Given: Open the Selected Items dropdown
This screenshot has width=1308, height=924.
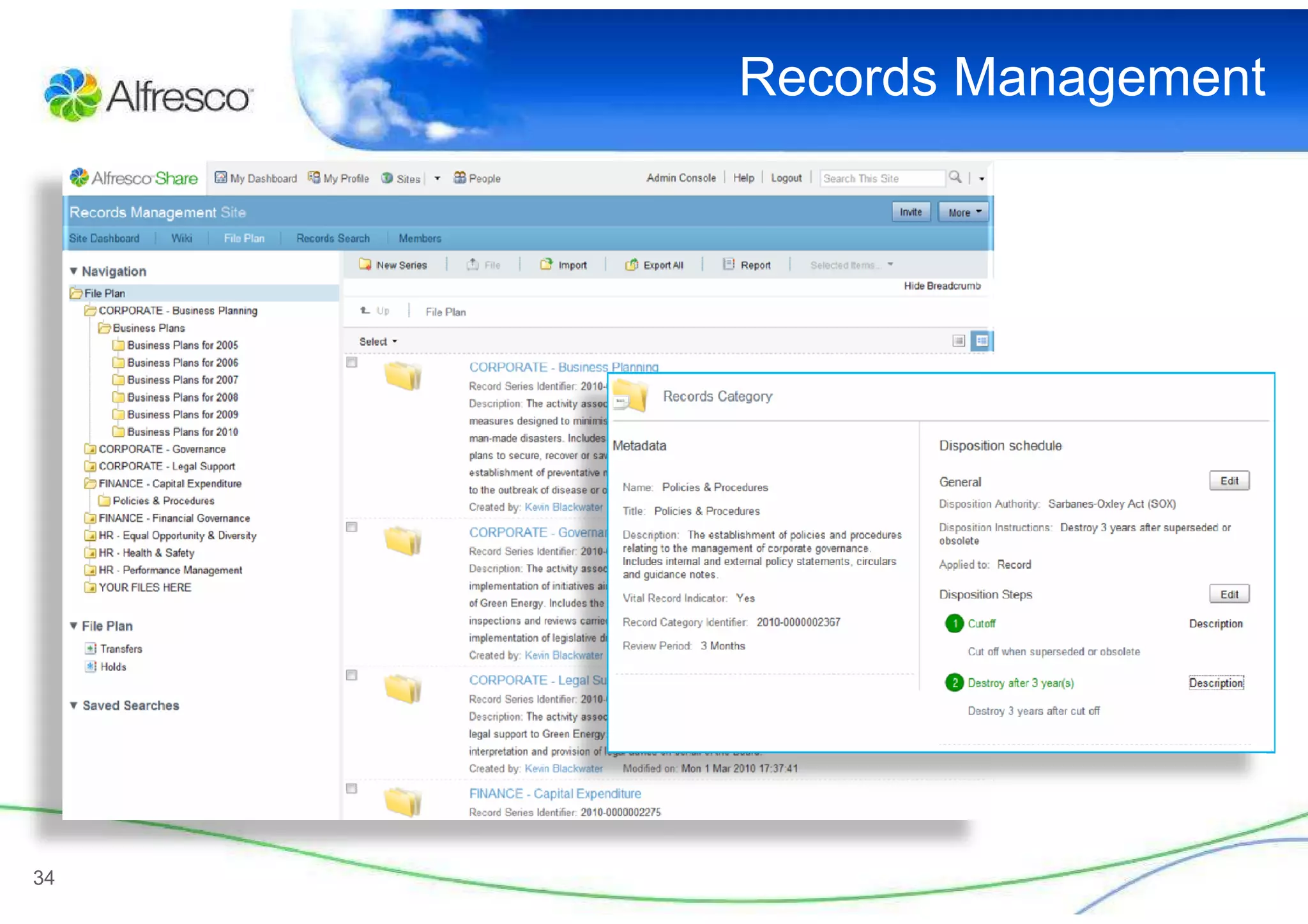Looking at the screenshot, I should 852,265.
